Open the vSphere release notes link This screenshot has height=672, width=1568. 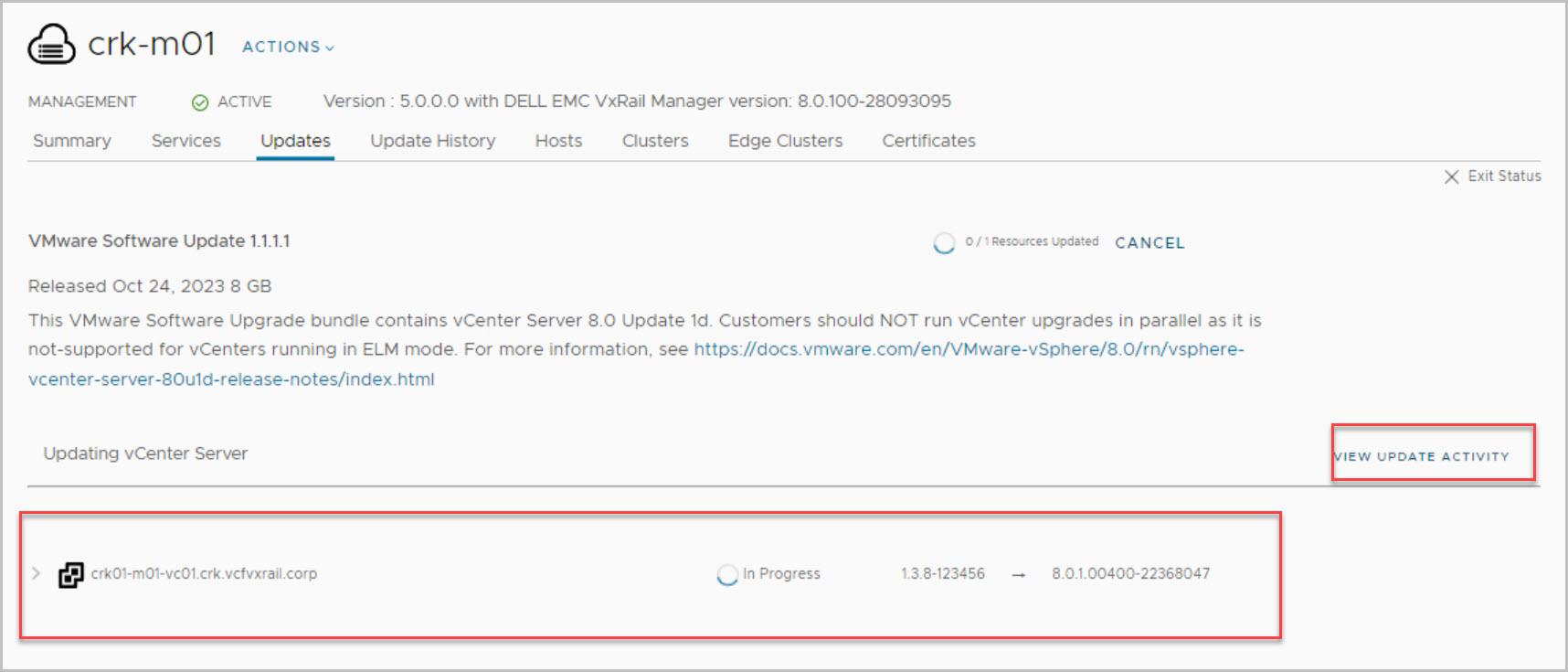click(968, 349)
